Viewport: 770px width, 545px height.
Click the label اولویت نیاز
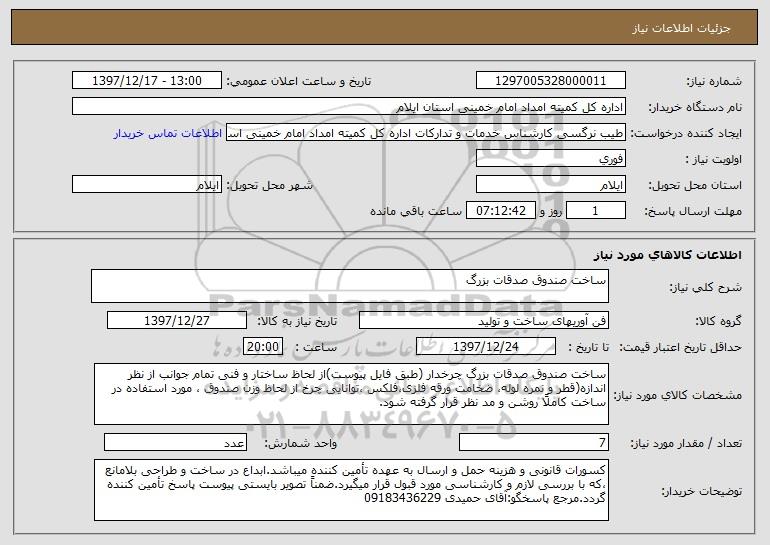714,160
